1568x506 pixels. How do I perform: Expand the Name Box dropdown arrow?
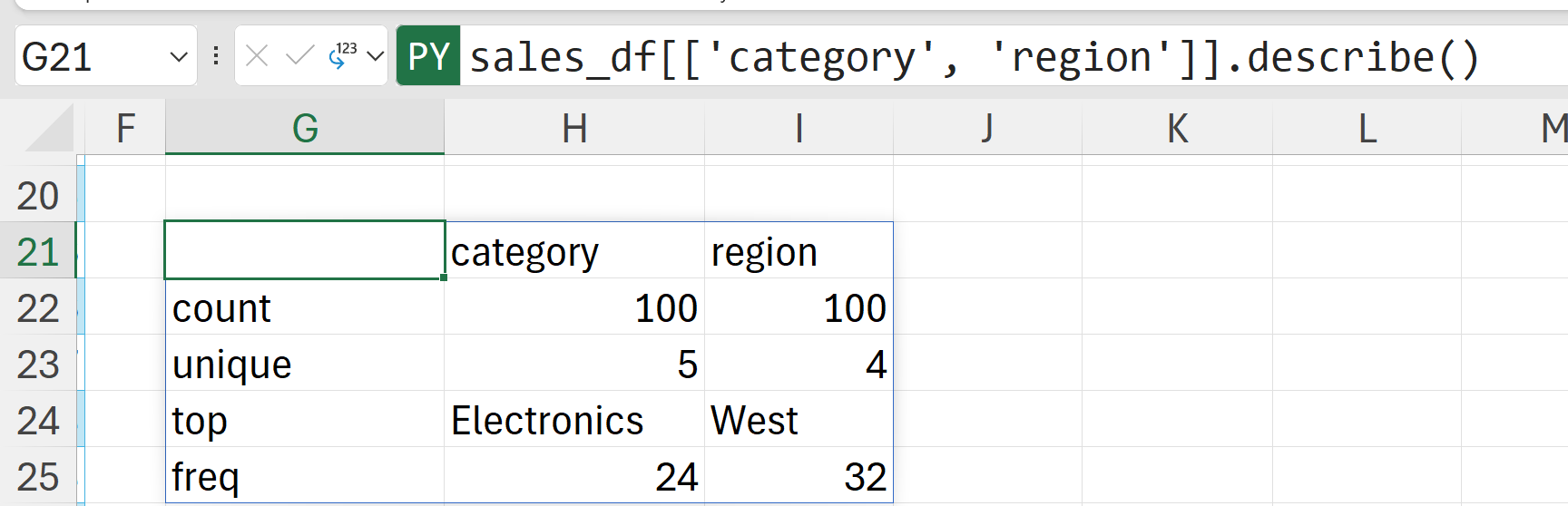point(179,57)
